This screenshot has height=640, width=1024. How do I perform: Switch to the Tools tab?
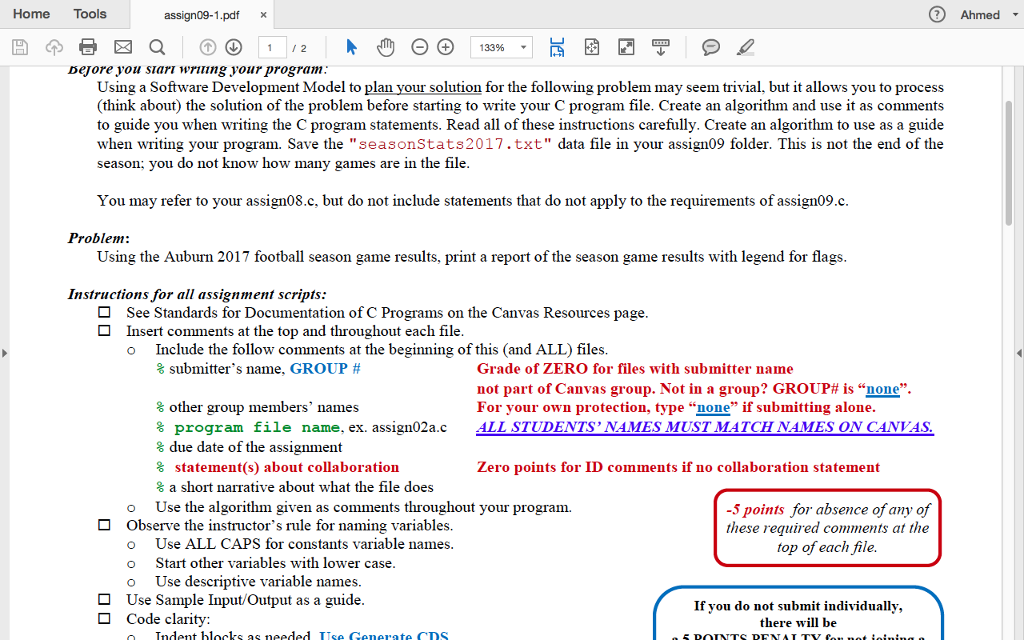coord(90,14)
